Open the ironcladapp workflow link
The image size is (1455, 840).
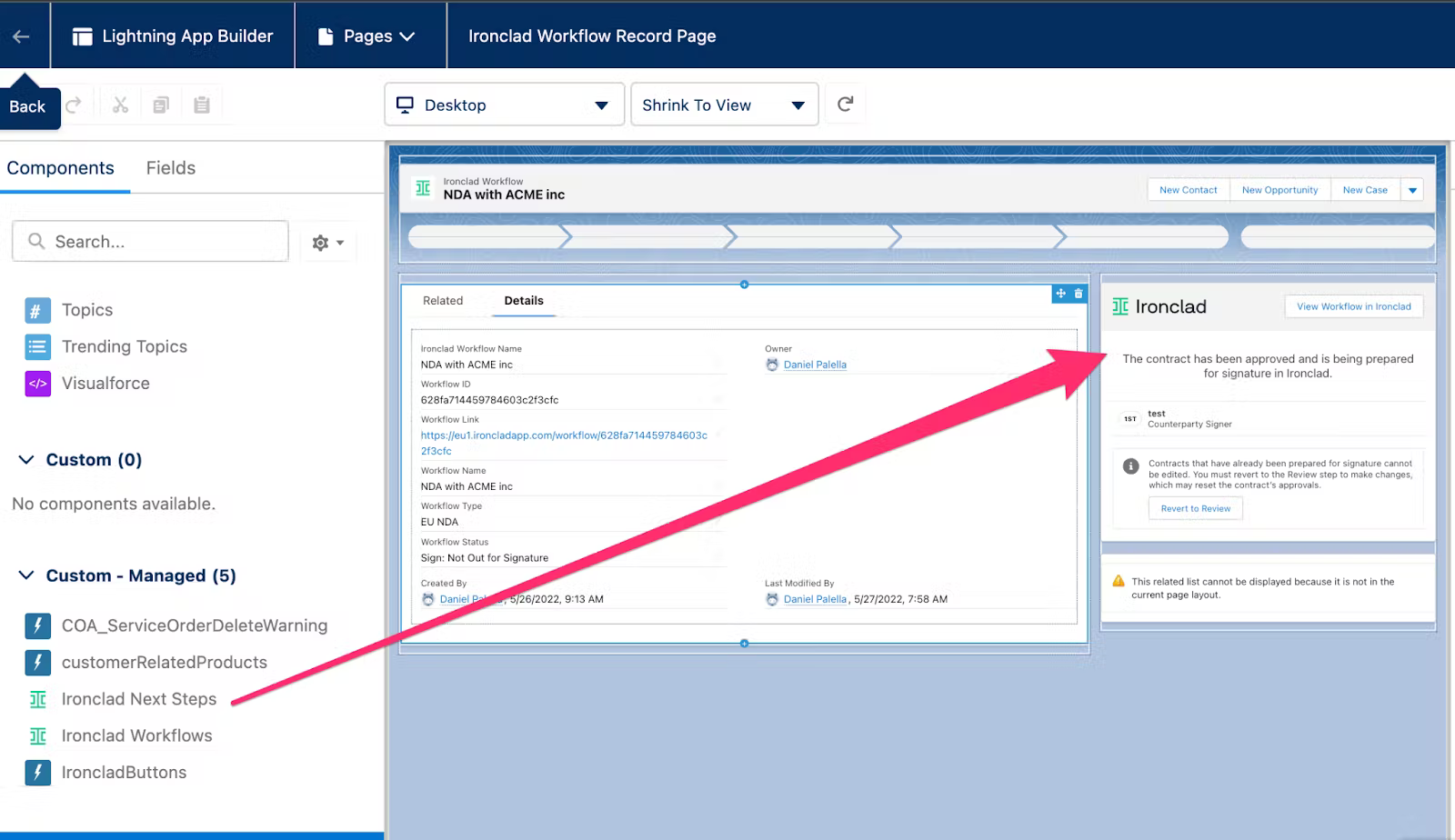click(x=564, y=443)
